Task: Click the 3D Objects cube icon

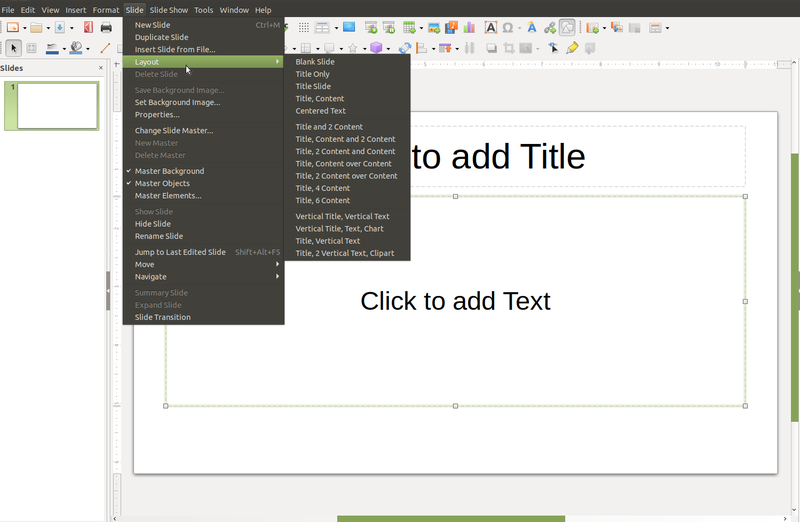Action: click(x=376, y=47)
